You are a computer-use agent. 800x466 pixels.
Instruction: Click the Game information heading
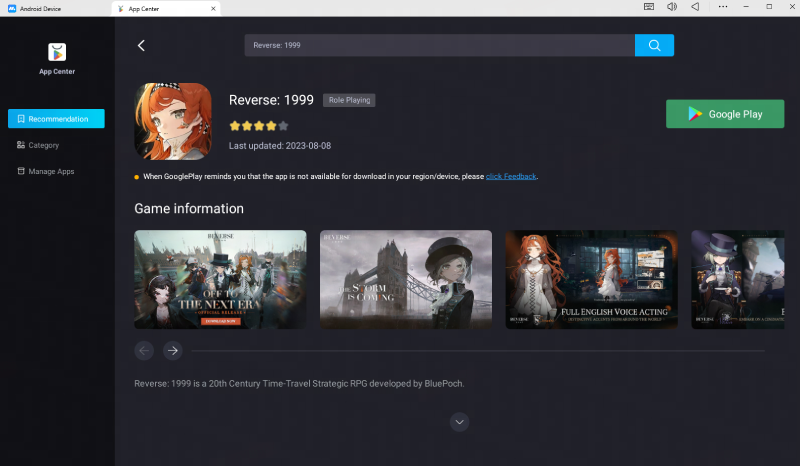[189, 208]
